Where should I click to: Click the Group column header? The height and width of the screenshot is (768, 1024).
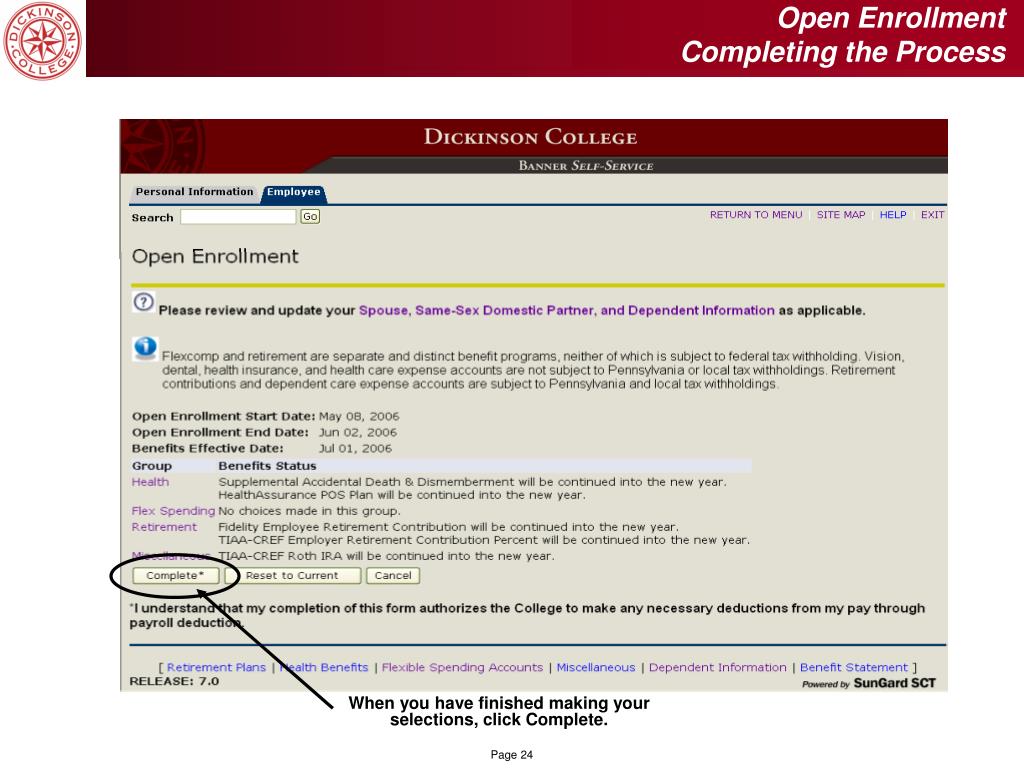coord(152,466)
